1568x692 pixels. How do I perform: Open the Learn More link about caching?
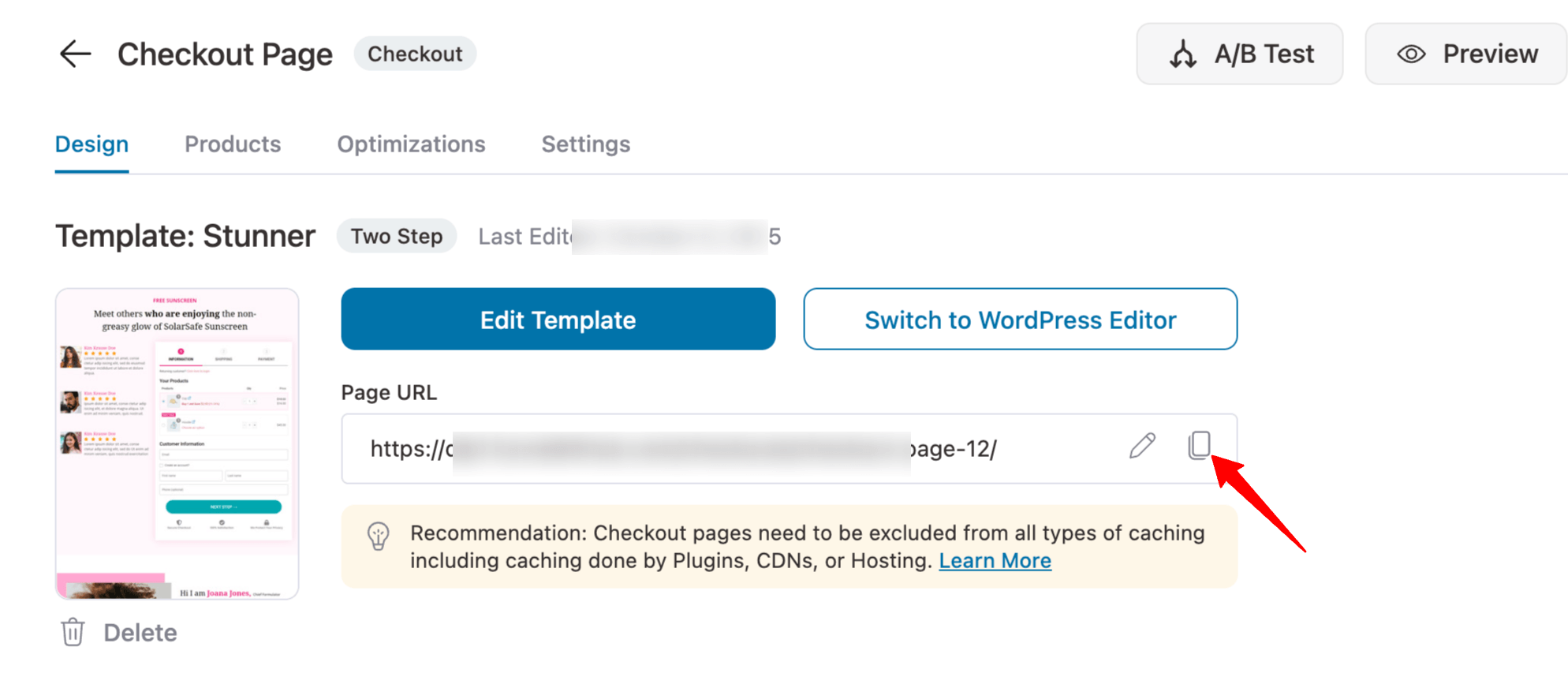point(995,560)
